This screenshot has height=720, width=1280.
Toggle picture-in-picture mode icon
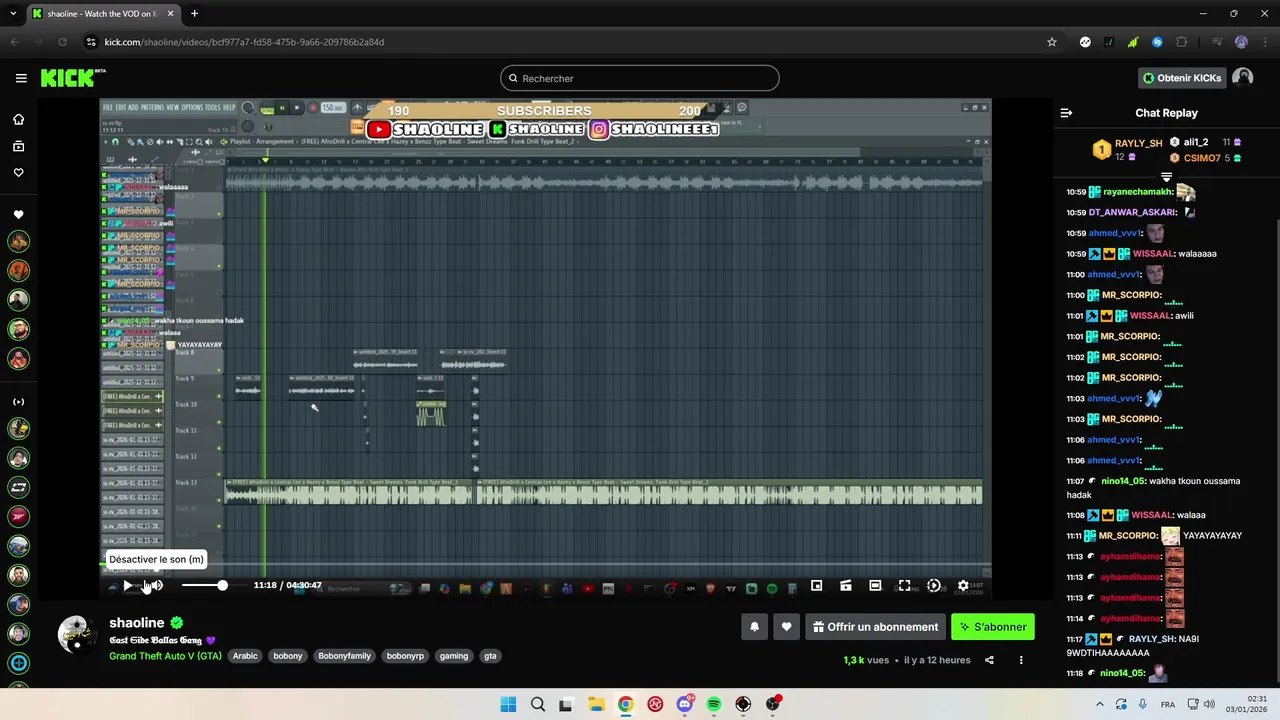click(x=816, y=585)
